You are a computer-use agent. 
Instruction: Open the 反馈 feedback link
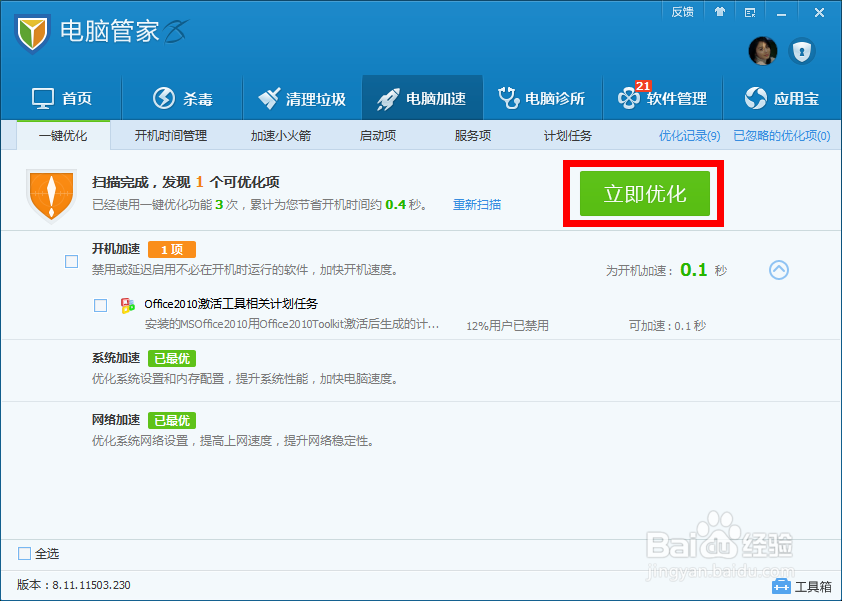coord(682,12)
